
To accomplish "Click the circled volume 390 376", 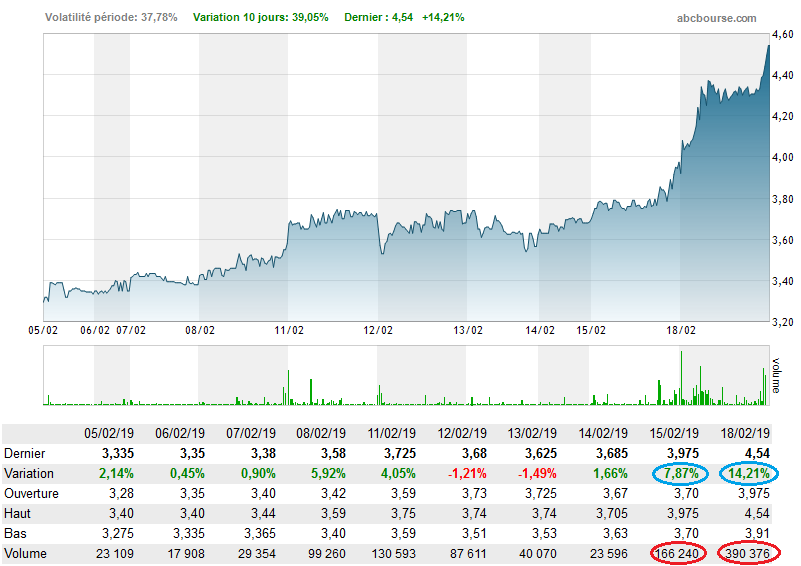I will 747,553.
